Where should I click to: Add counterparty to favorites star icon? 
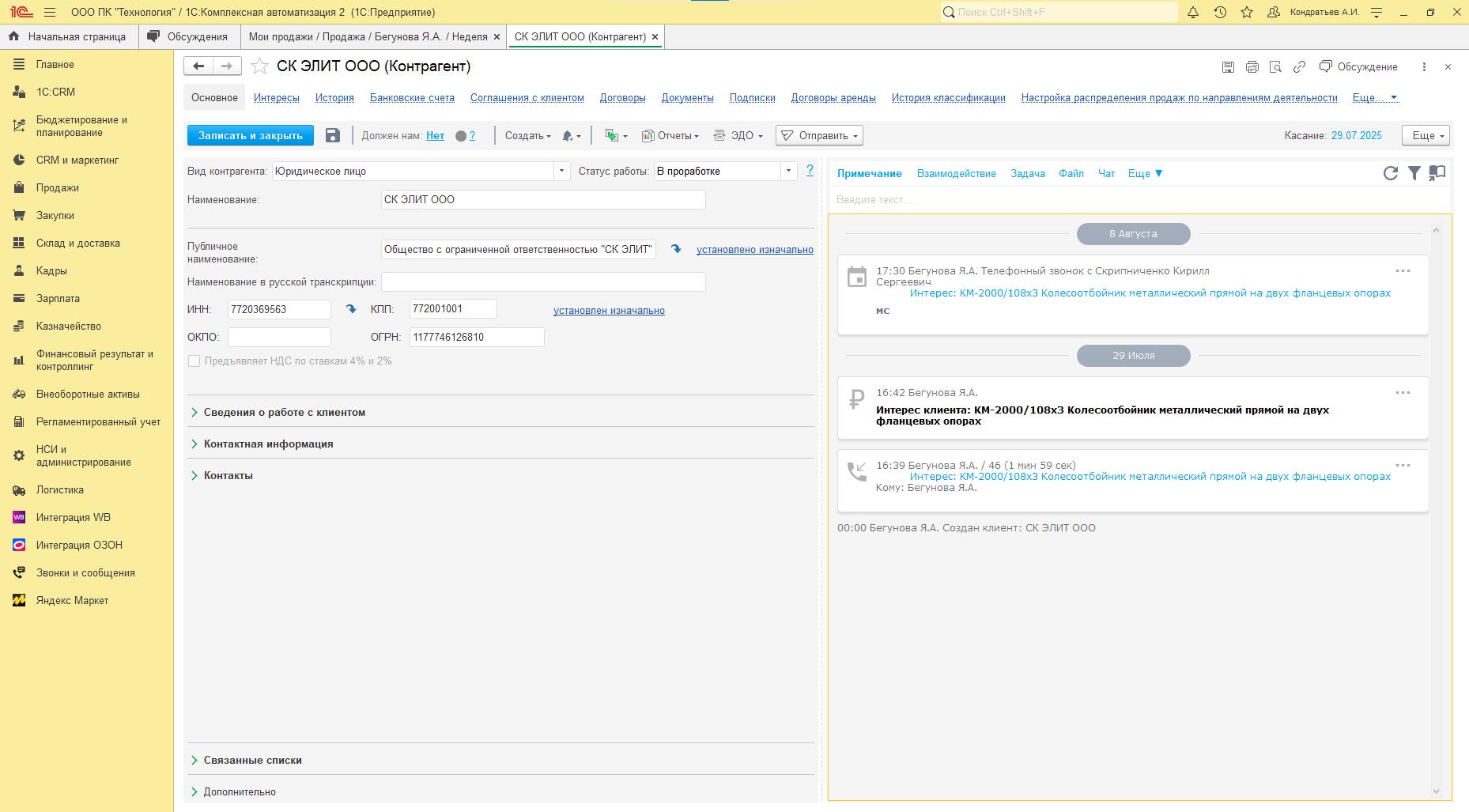(x=259, y=66)
